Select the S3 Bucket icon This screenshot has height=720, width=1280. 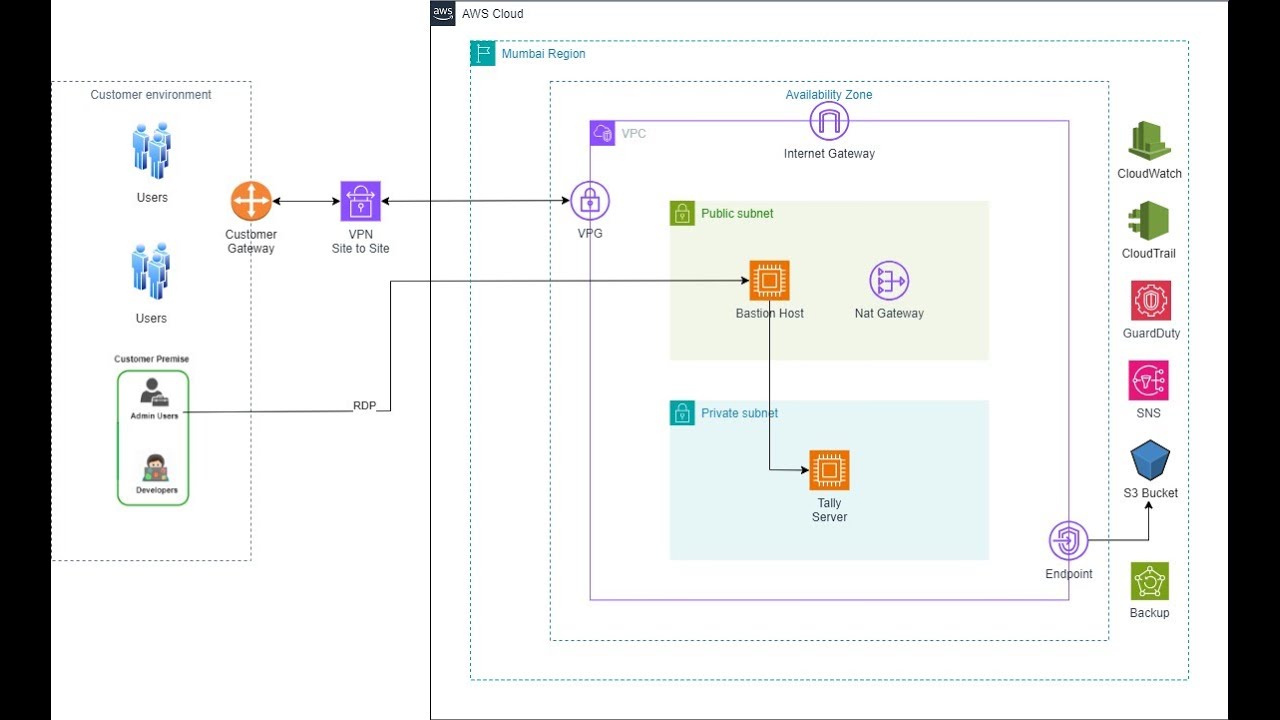(x=1150, y=461)
